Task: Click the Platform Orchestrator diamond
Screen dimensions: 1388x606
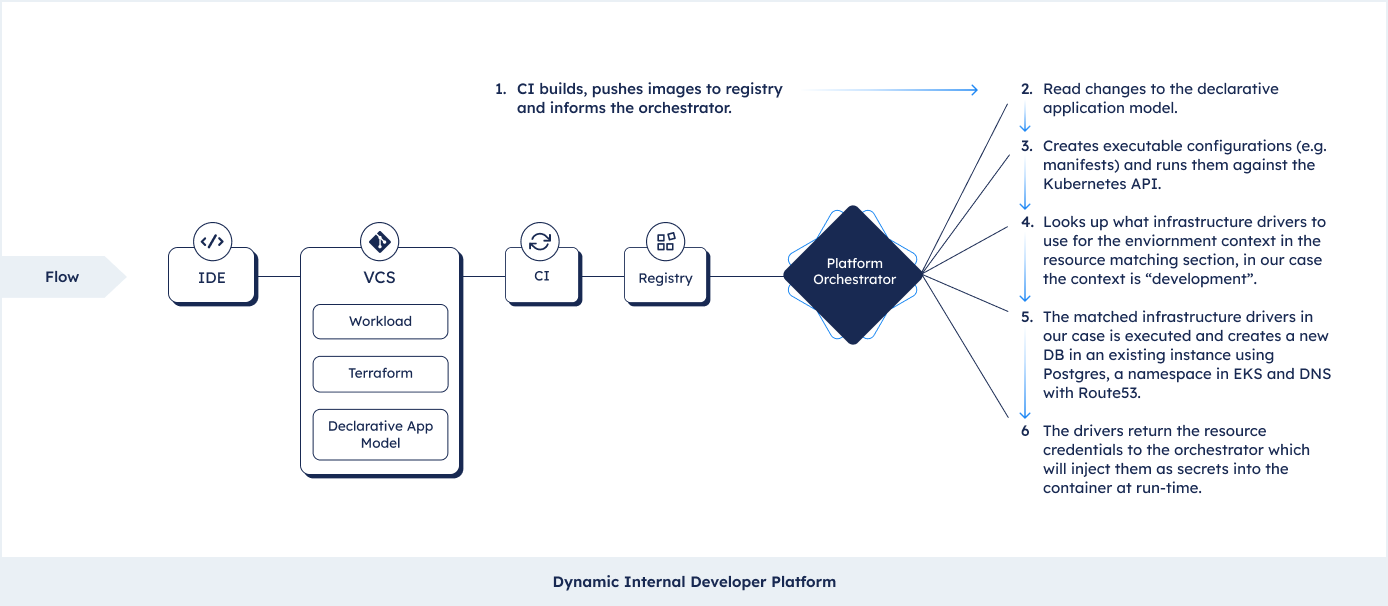Action: [x=853, y=274]
